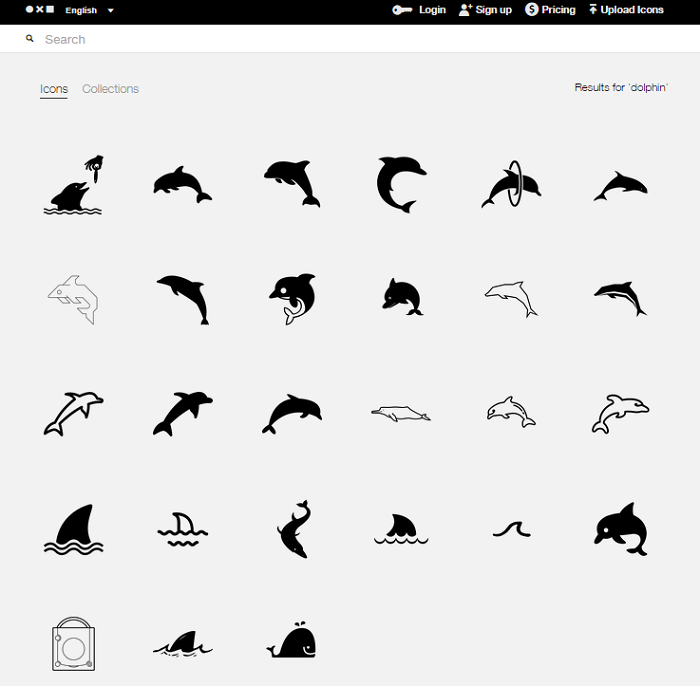Select the outlined leaping dolphin second-row icon
The height and width of the screenshot is (686, 700).
511,299
